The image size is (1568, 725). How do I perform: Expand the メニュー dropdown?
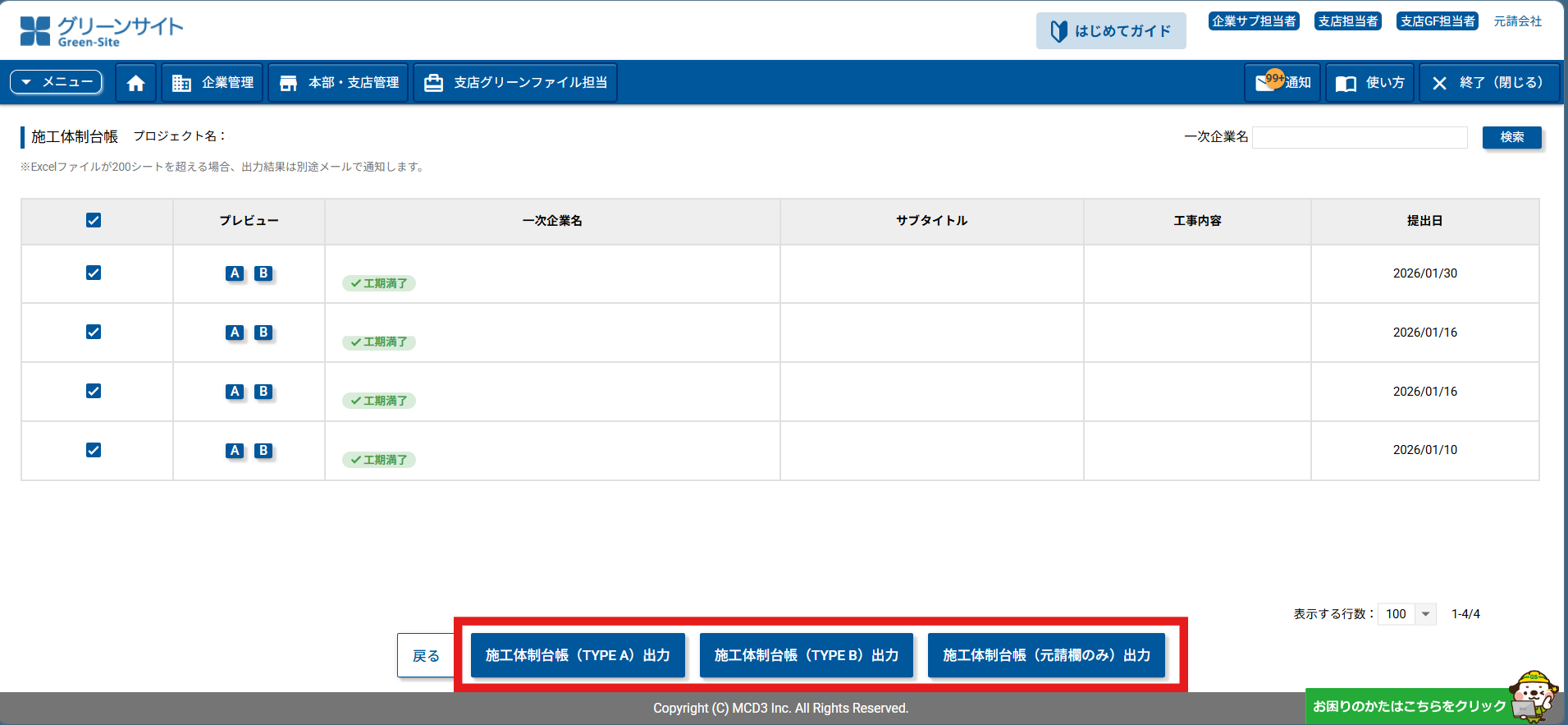(56, 82)
